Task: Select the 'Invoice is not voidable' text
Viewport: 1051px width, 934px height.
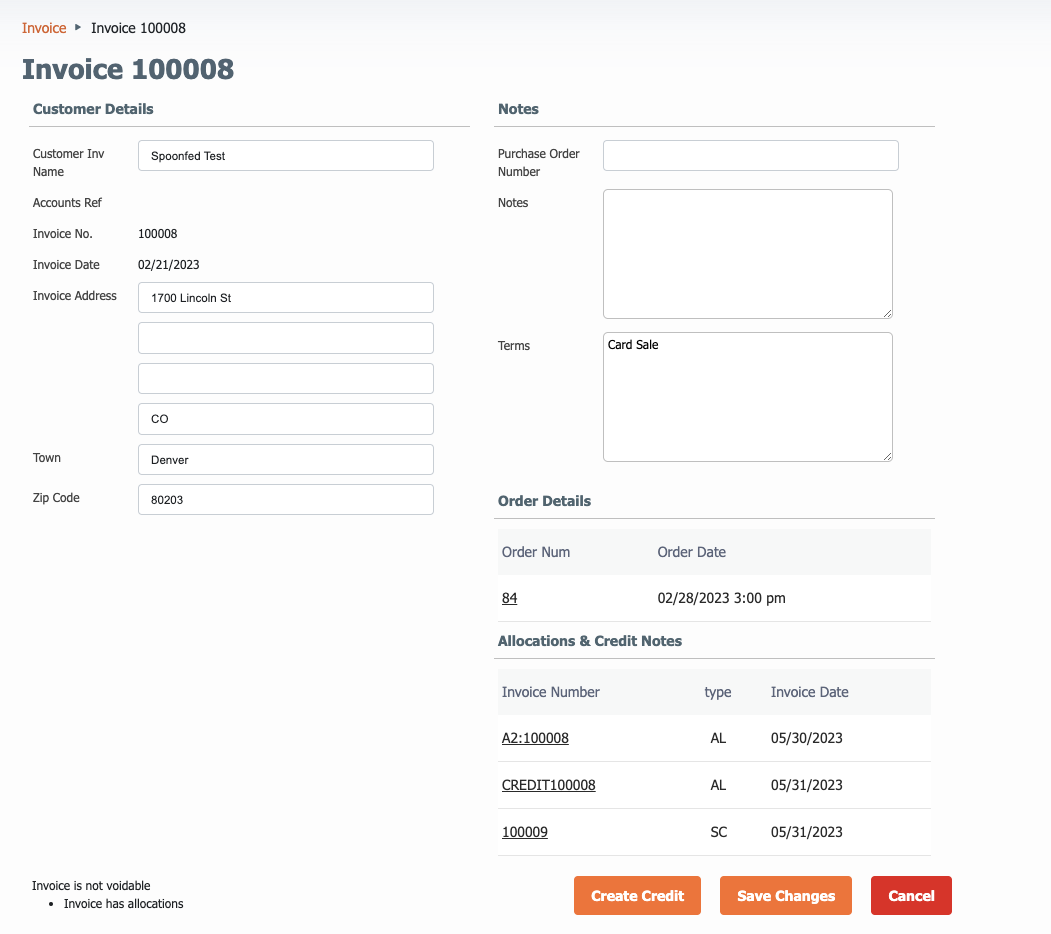Action: coord(91,886)
